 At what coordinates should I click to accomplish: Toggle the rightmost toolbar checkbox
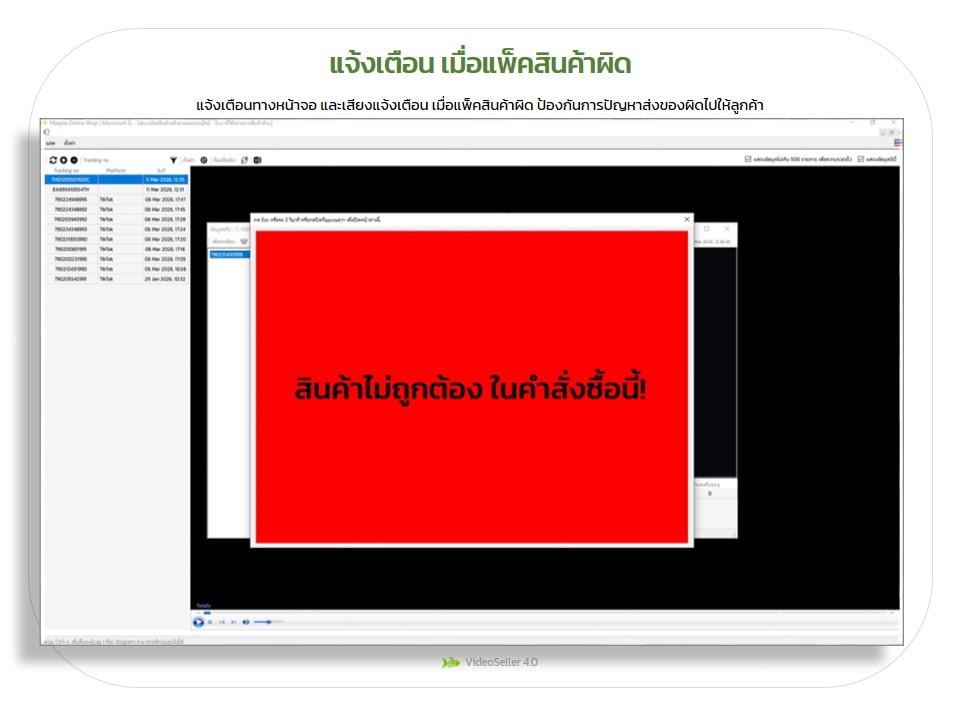[x=860, y=159]
